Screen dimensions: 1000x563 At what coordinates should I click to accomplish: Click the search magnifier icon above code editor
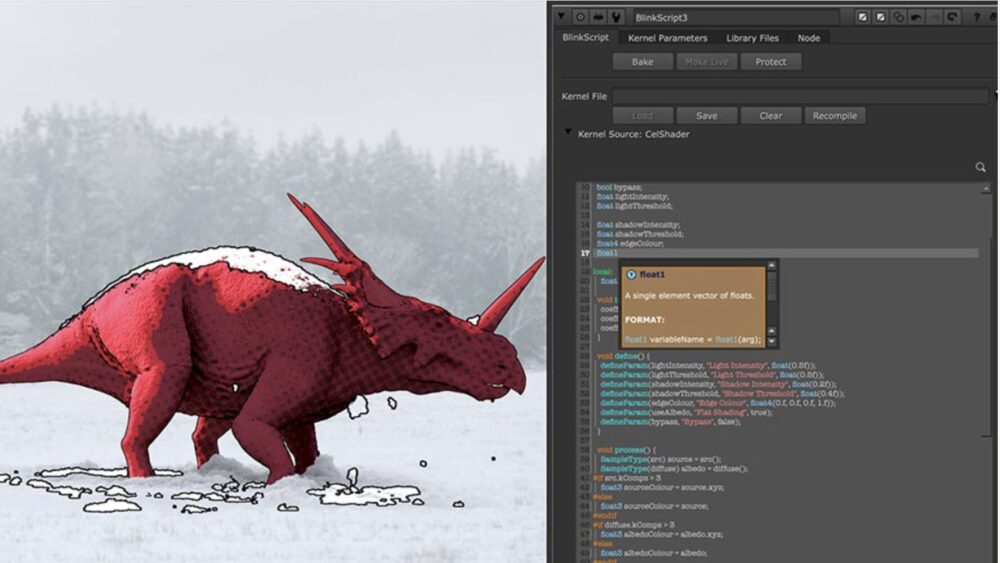click(x=980, y=167)
